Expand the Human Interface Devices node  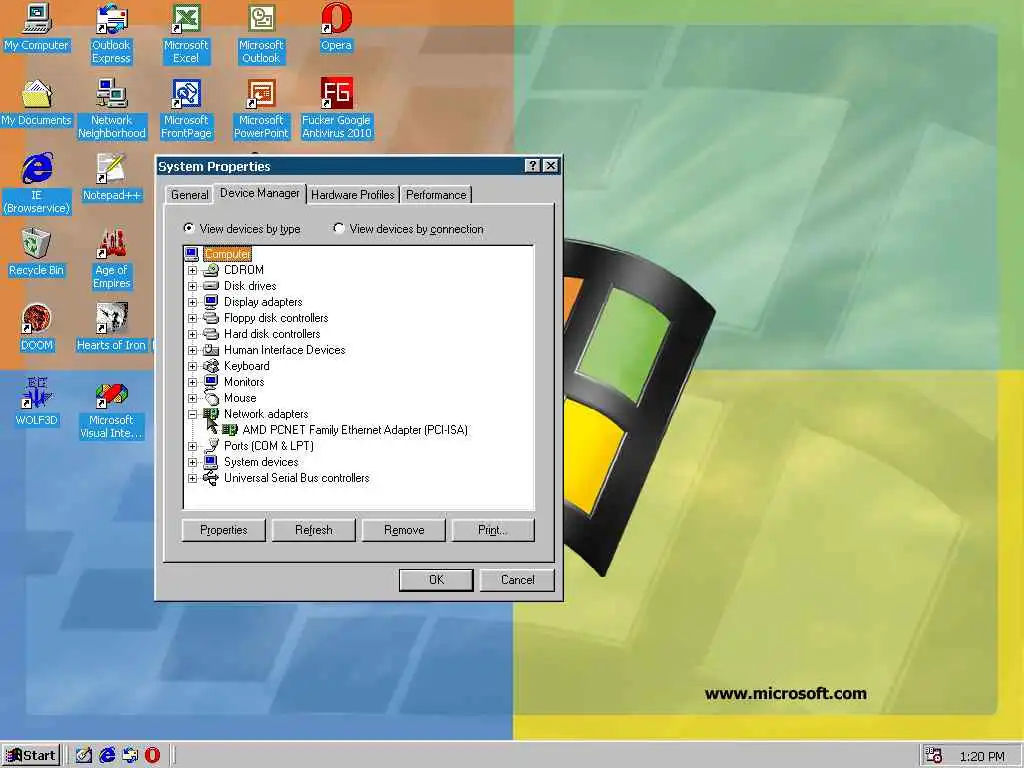click(192, 350)
